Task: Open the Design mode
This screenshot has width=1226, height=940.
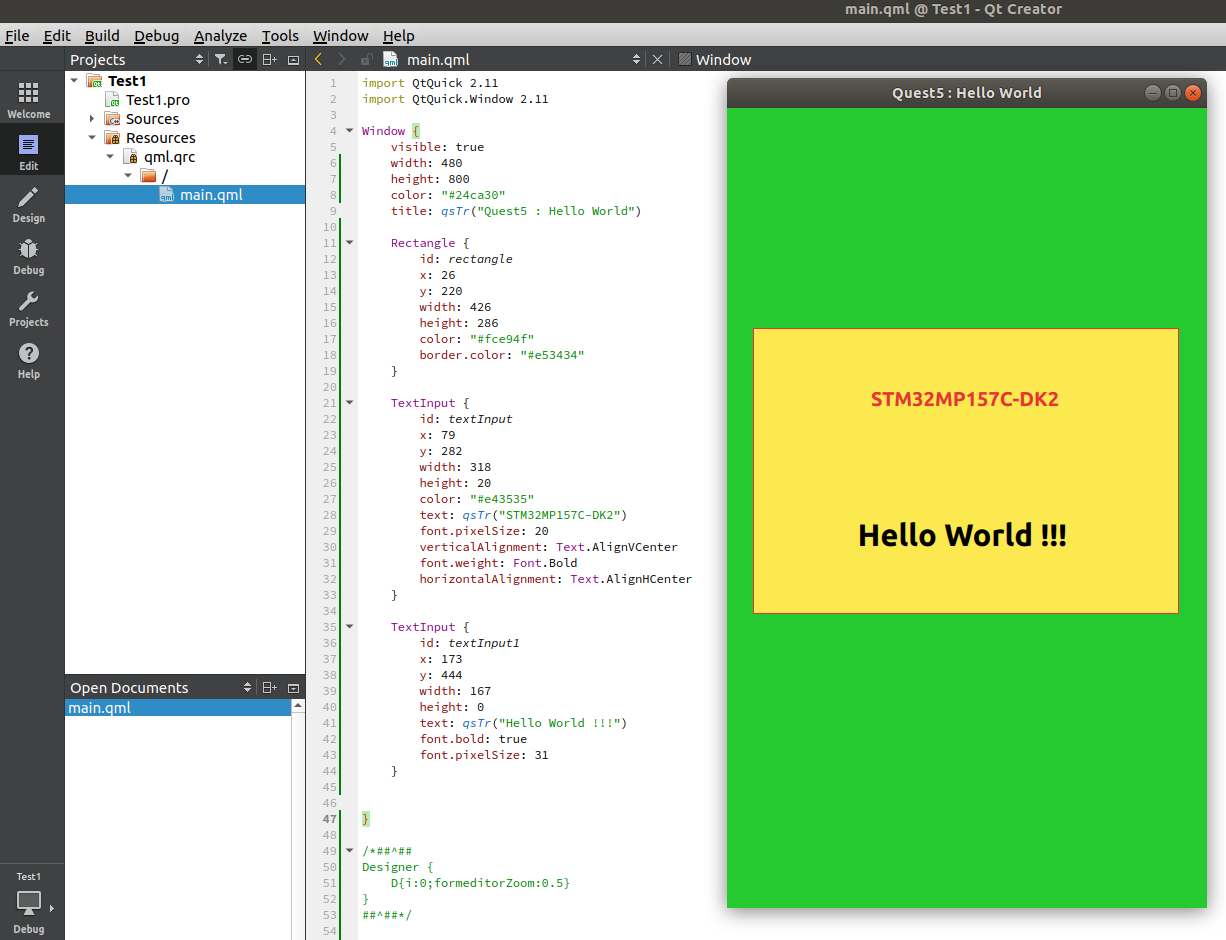Action: 29,204
